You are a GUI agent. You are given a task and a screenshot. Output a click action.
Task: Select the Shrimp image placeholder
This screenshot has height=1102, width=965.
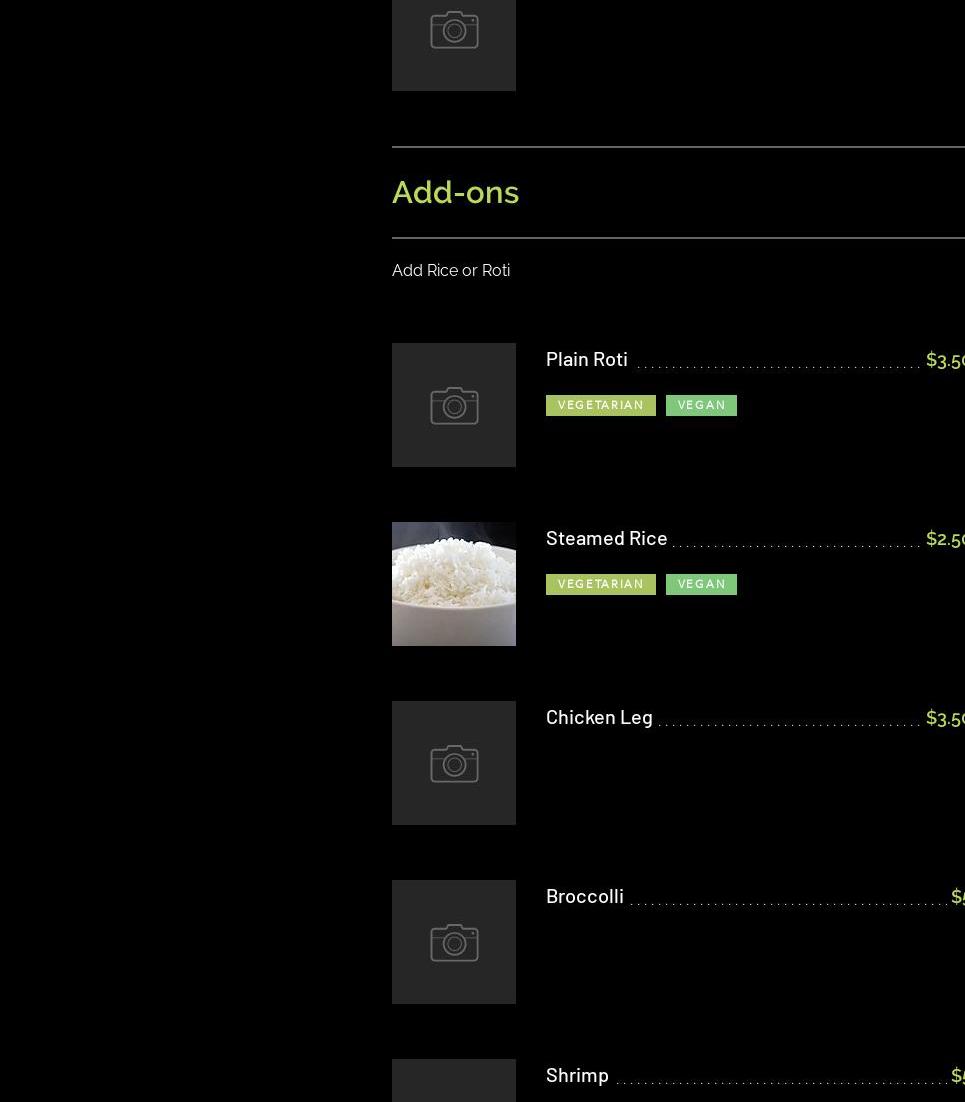(454, 1080)
